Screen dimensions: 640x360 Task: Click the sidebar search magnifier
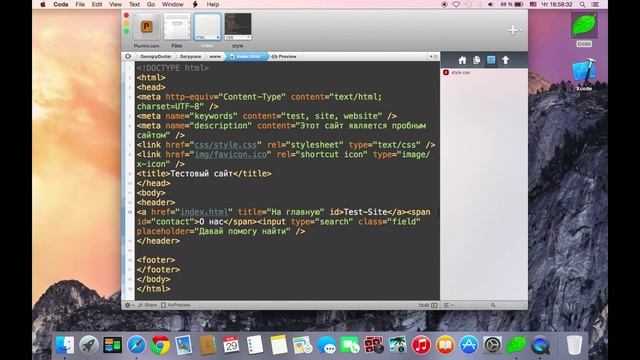coord(493,305)
